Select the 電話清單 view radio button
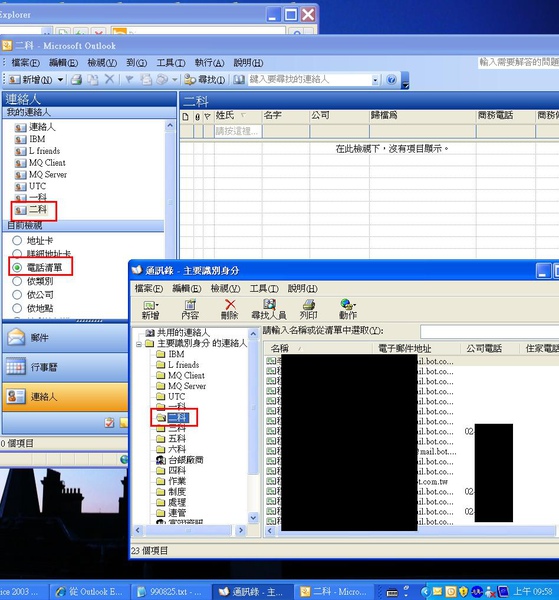559x600 pixels. 17,267
